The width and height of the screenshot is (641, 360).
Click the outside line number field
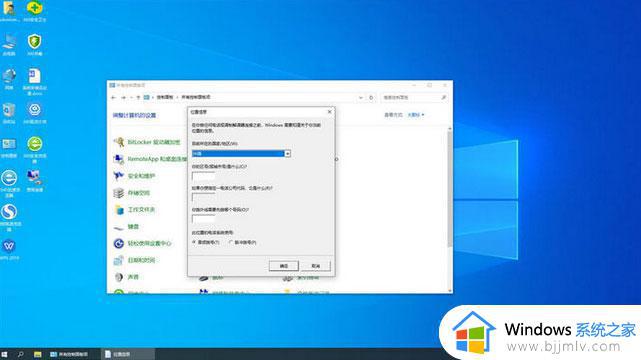point(203,219)
